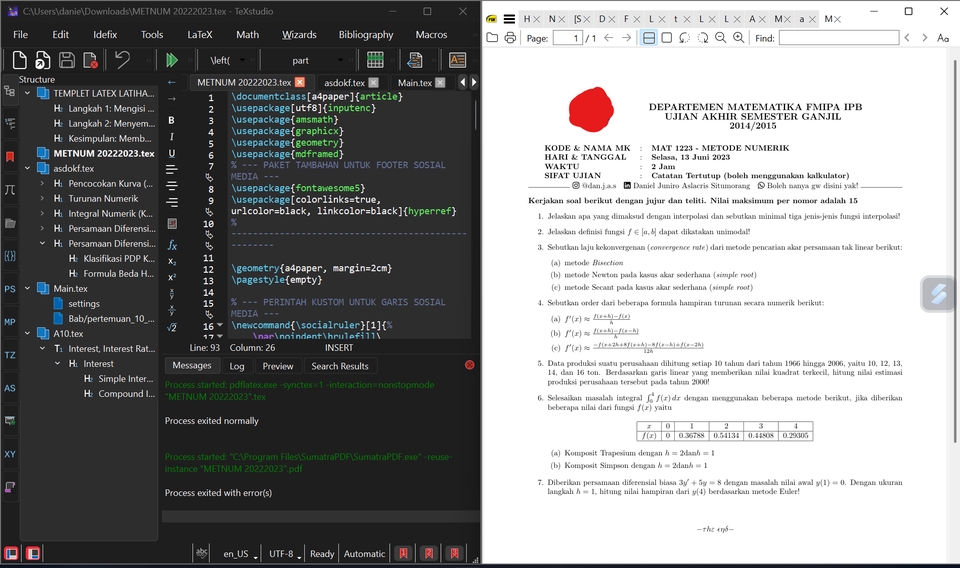Image resolution: width=960 pixels, height=568 pixels.
Task: Toggle the second red panel button at the bottom-left
Action: [33, 553]
